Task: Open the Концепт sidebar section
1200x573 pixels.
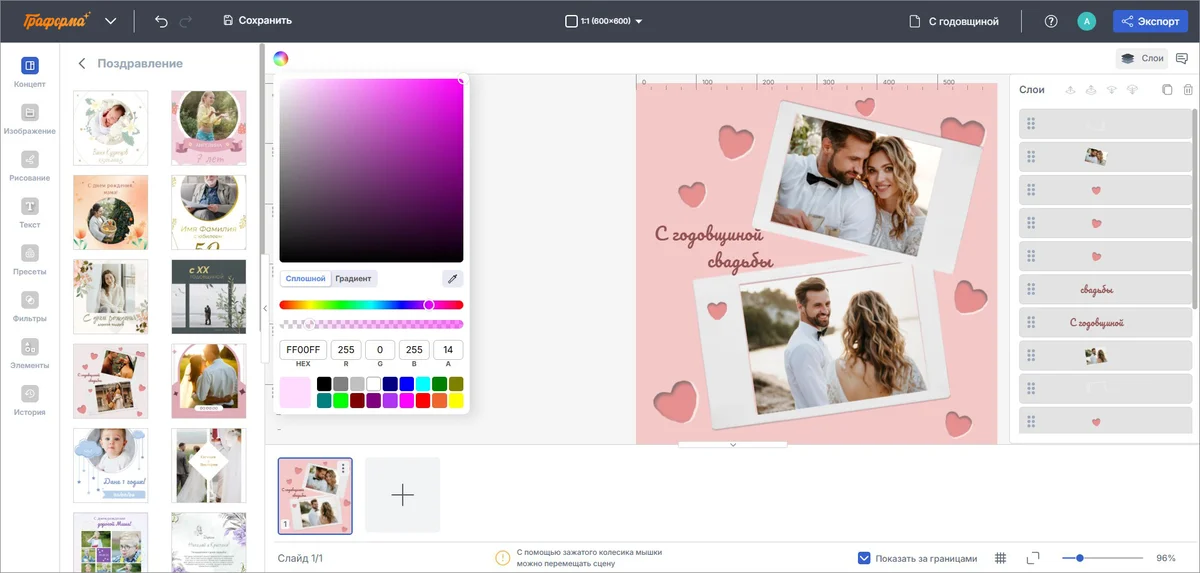Action: pos(30,73)
